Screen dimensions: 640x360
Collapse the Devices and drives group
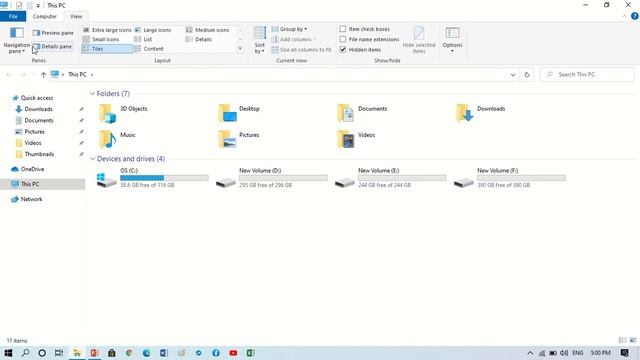[92, 159]
